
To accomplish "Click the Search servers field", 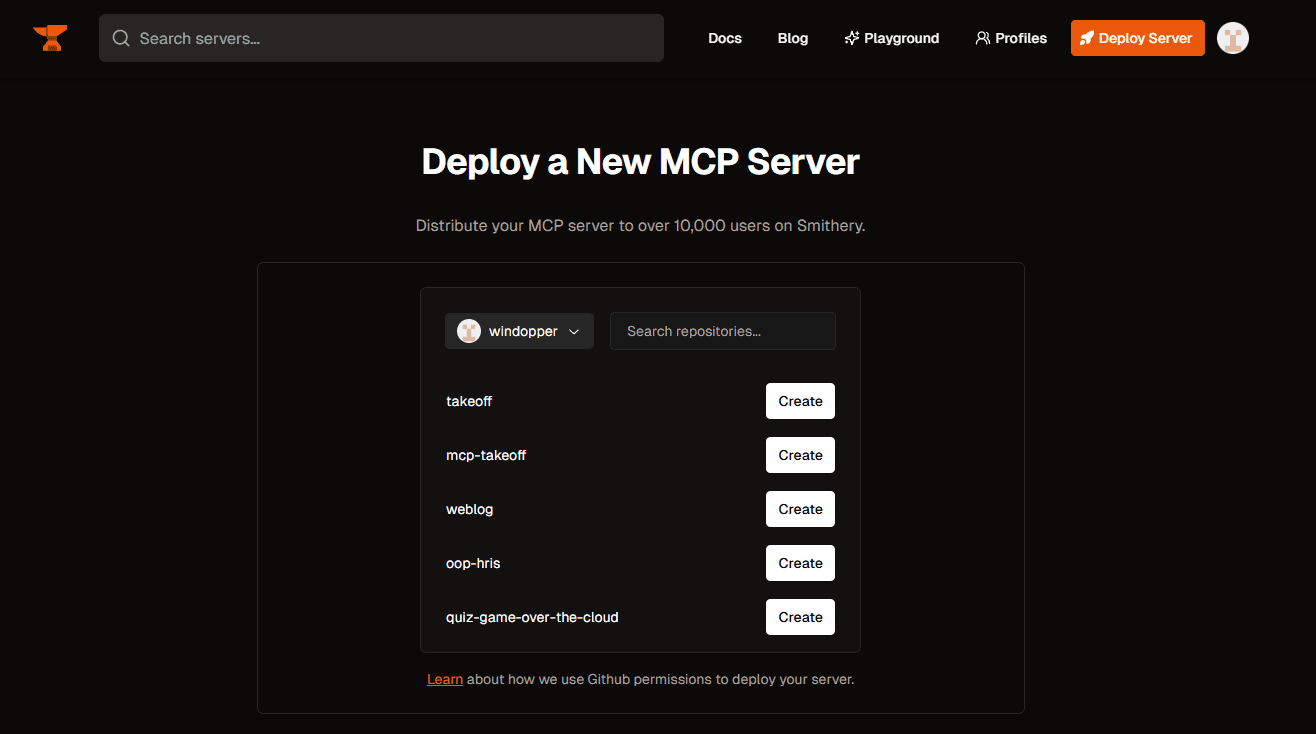I will [381, 38].
